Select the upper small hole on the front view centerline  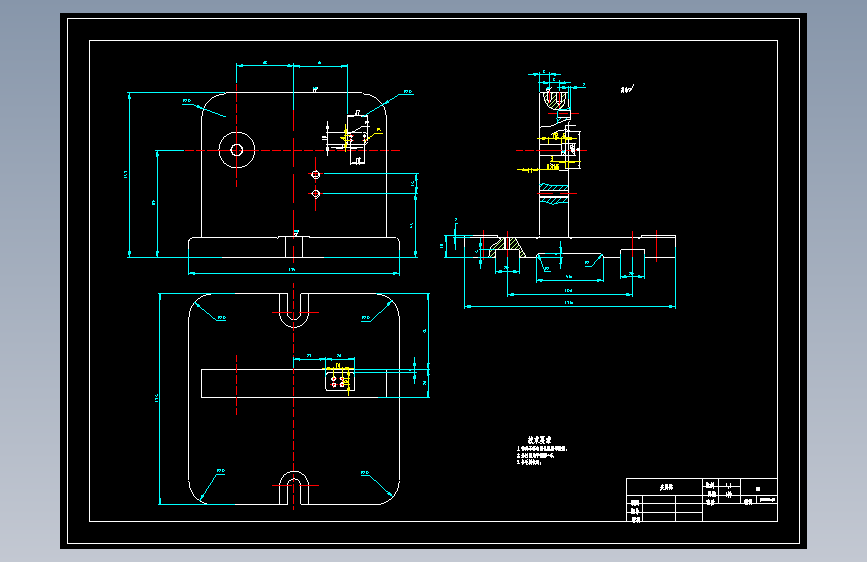pos(316,175)
